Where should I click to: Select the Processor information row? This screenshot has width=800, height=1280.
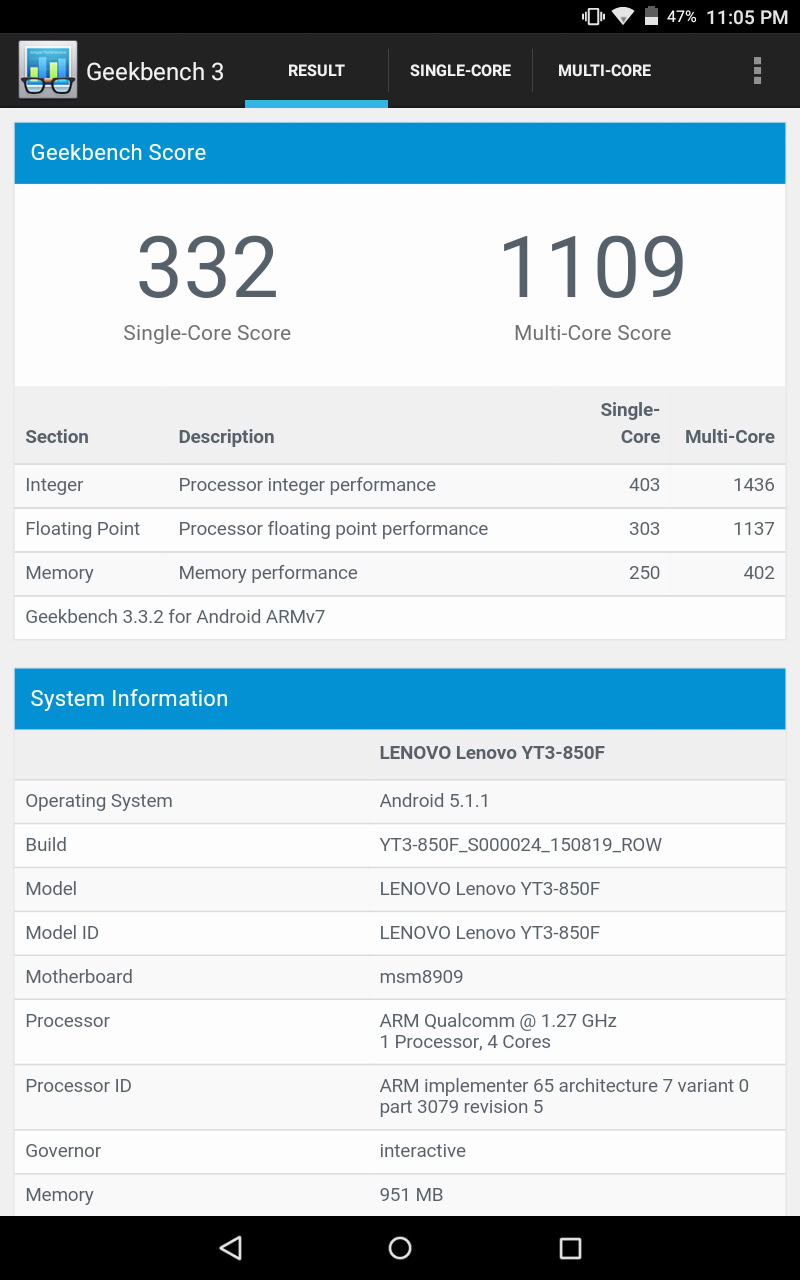pos(400,1031)
